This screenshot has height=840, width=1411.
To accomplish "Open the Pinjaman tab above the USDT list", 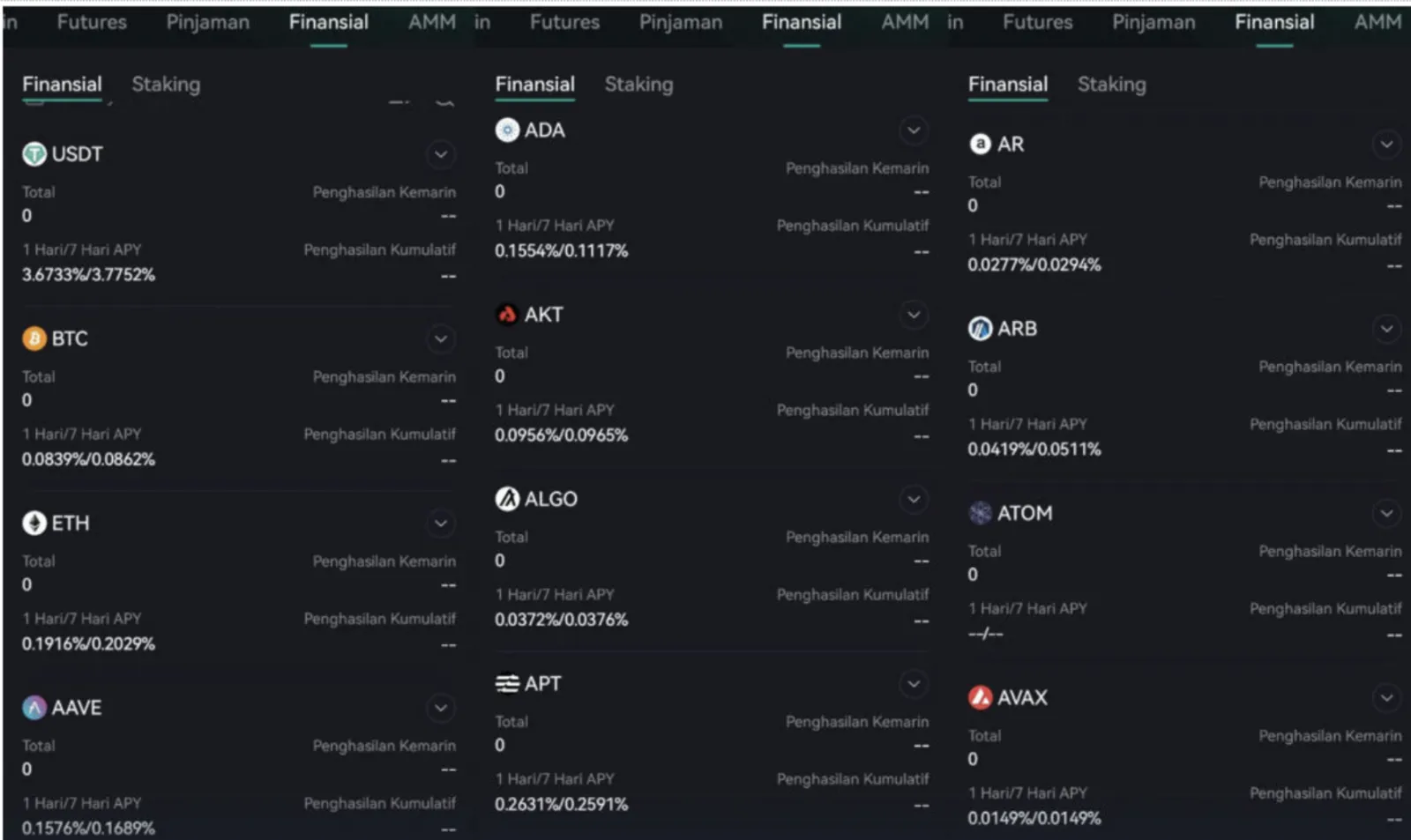I will click(208, 22).
